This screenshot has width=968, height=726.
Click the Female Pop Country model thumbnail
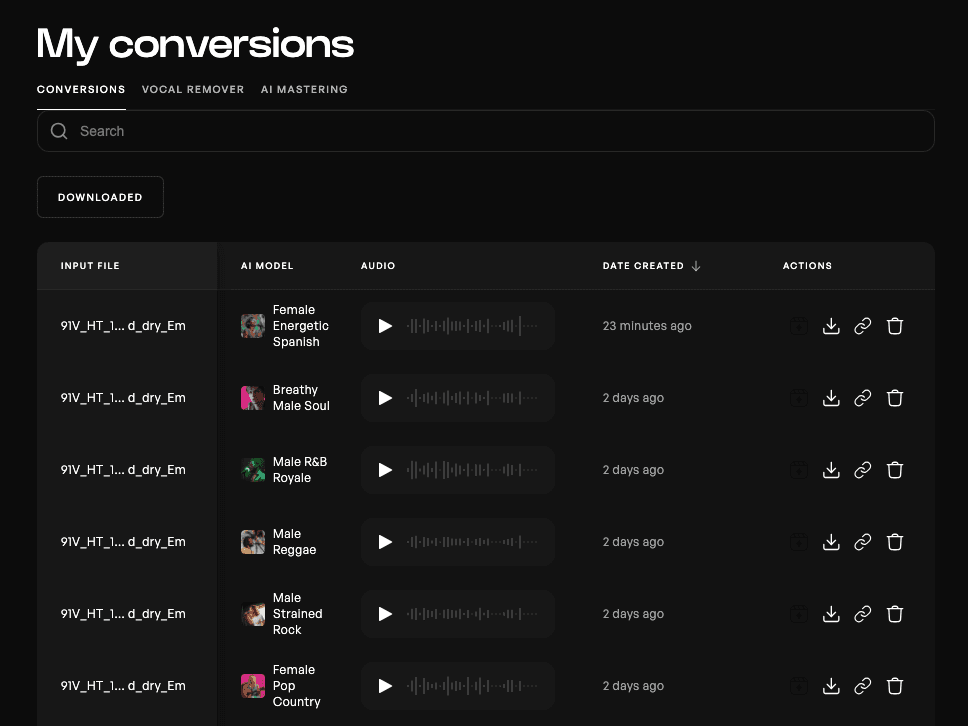(252, 686)
